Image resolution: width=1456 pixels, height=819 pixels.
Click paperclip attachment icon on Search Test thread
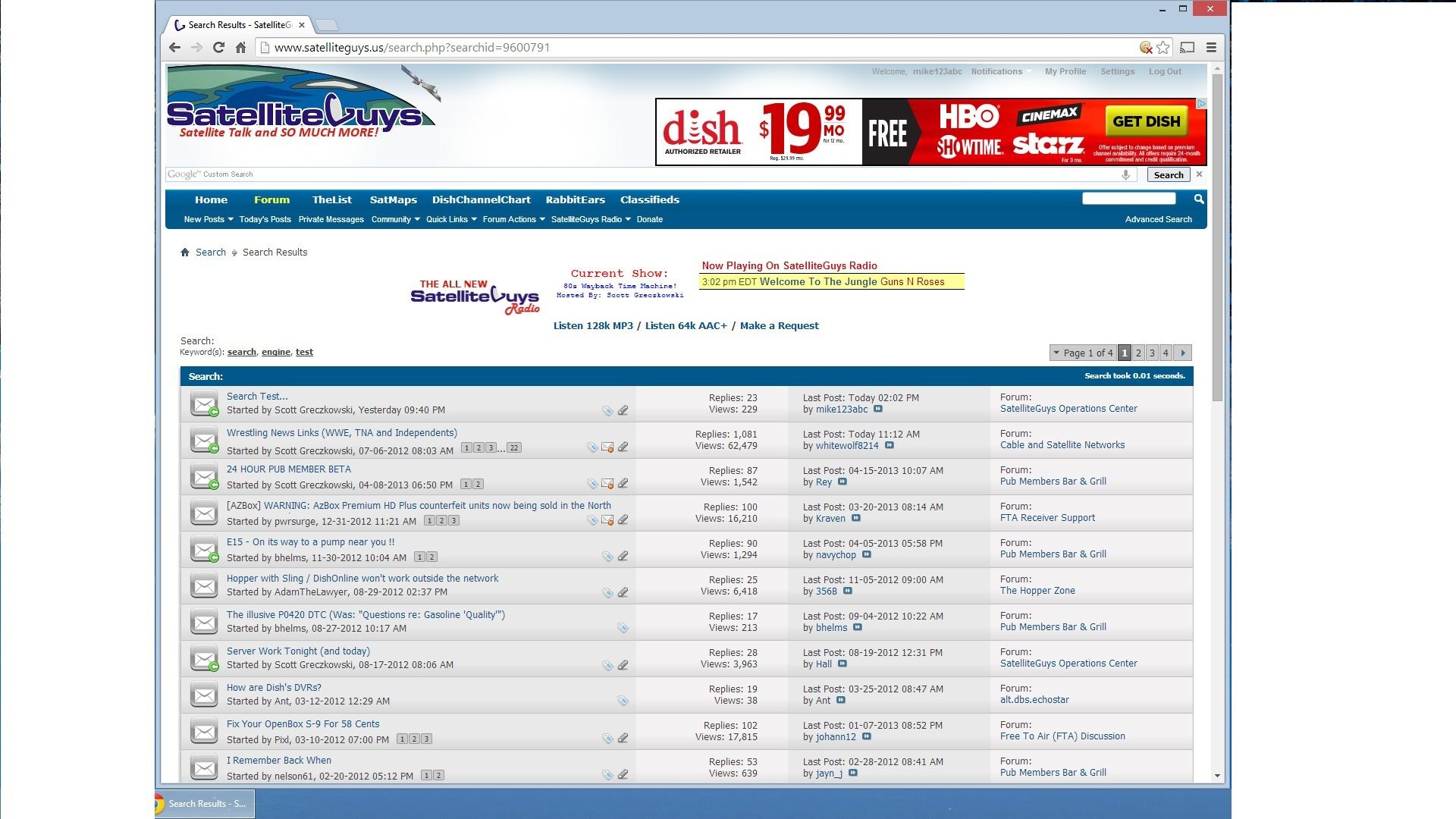pos(623,410)
